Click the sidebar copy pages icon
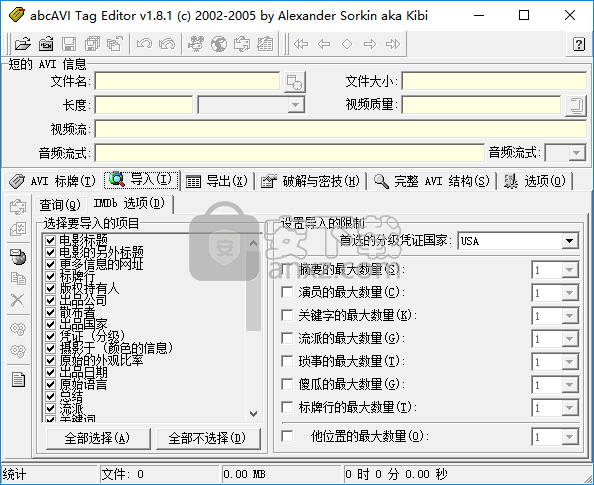The image size is (594, 485). [x=18, y=278]
